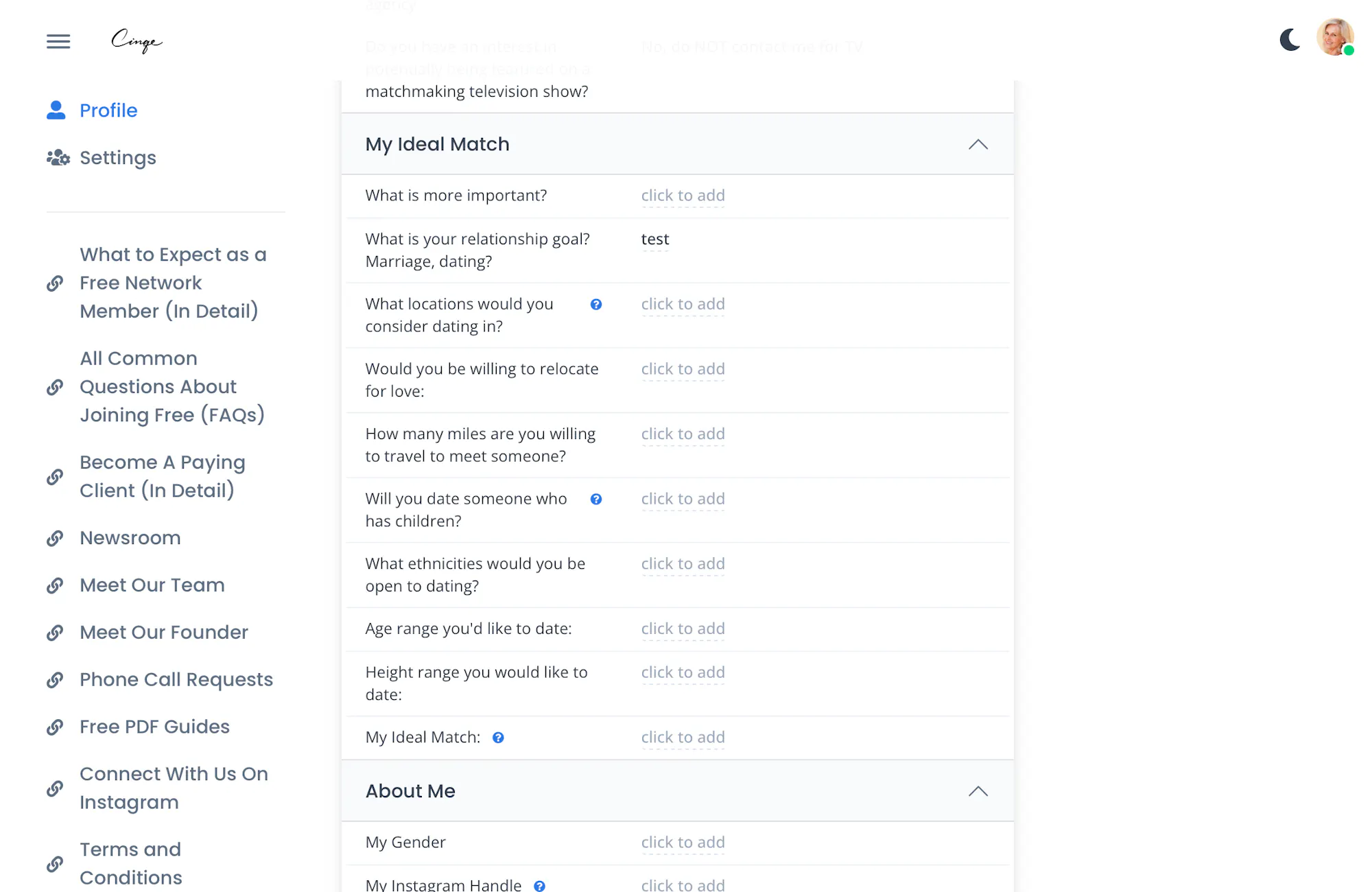Open Free PDF Guides sidebar text link
Screen dimensions: 1372x892
coord(154,727)
